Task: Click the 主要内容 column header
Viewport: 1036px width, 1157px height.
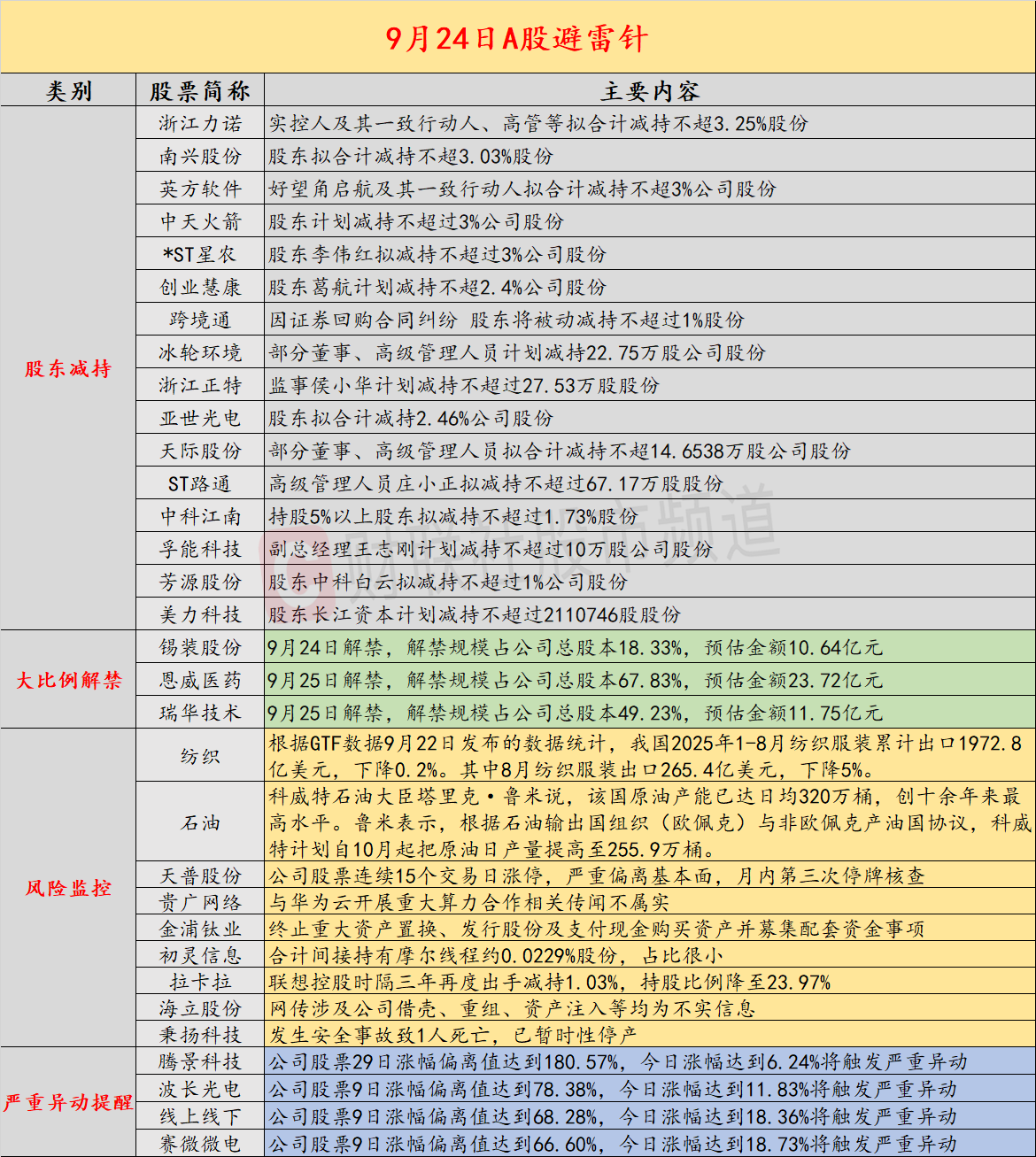Action: click(x=649, y=91)
